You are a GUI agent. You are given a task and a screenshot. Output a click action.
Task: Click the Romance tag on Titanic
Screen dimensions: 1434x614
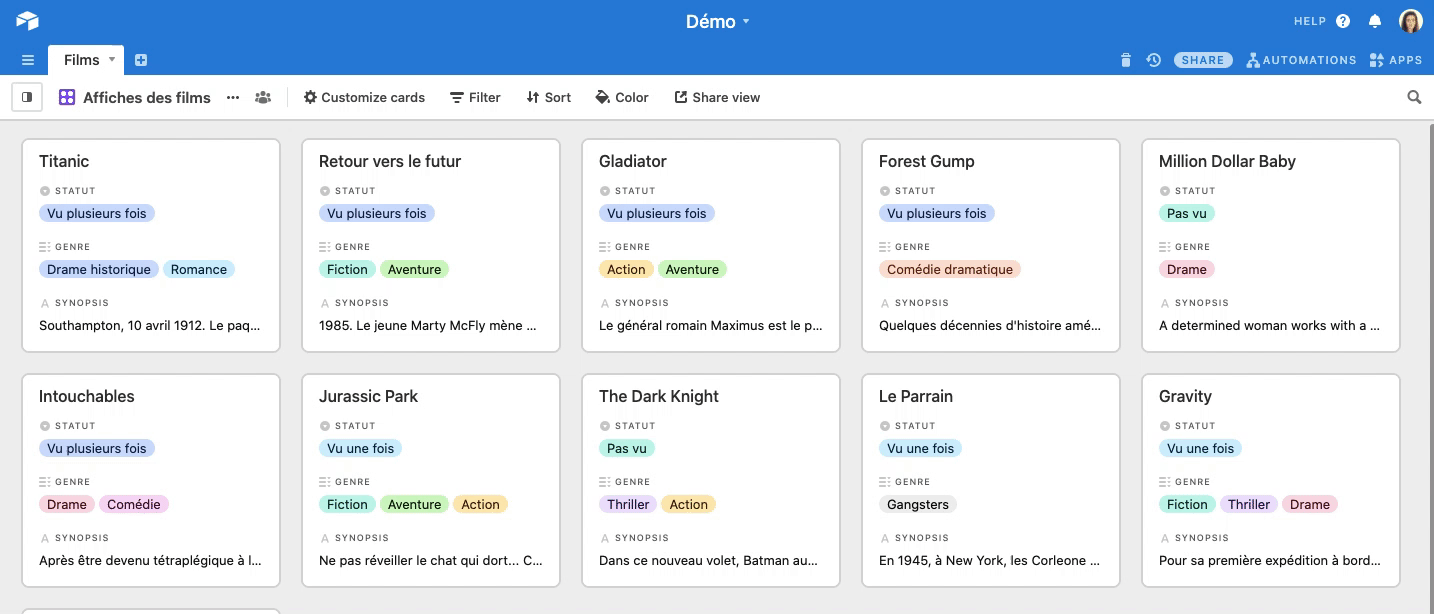[x=199, y=269]
